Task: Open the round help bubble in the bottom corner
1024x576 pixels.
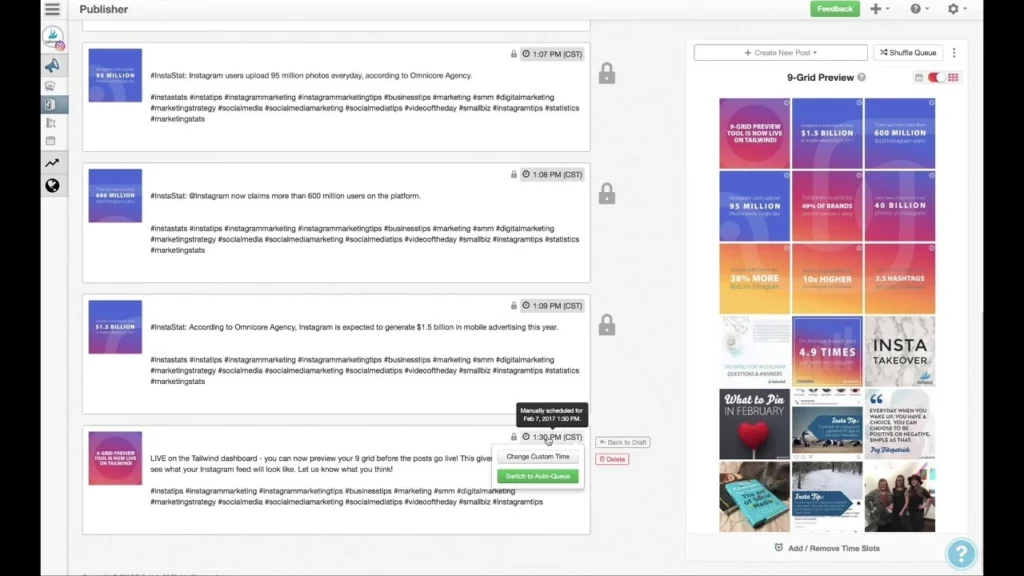Action: pyautogui.click(x=961, y=554)
